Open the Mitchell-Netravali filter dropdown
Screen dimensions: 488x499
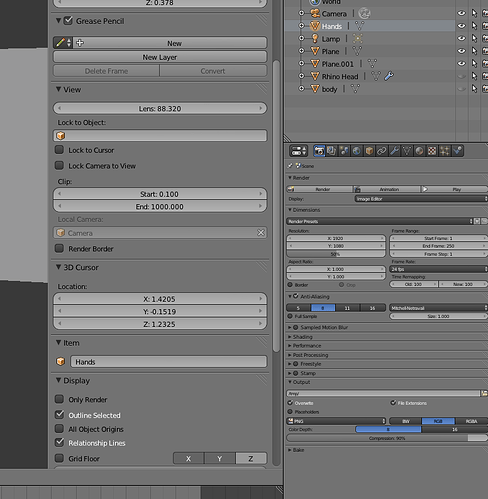point(438,308)
